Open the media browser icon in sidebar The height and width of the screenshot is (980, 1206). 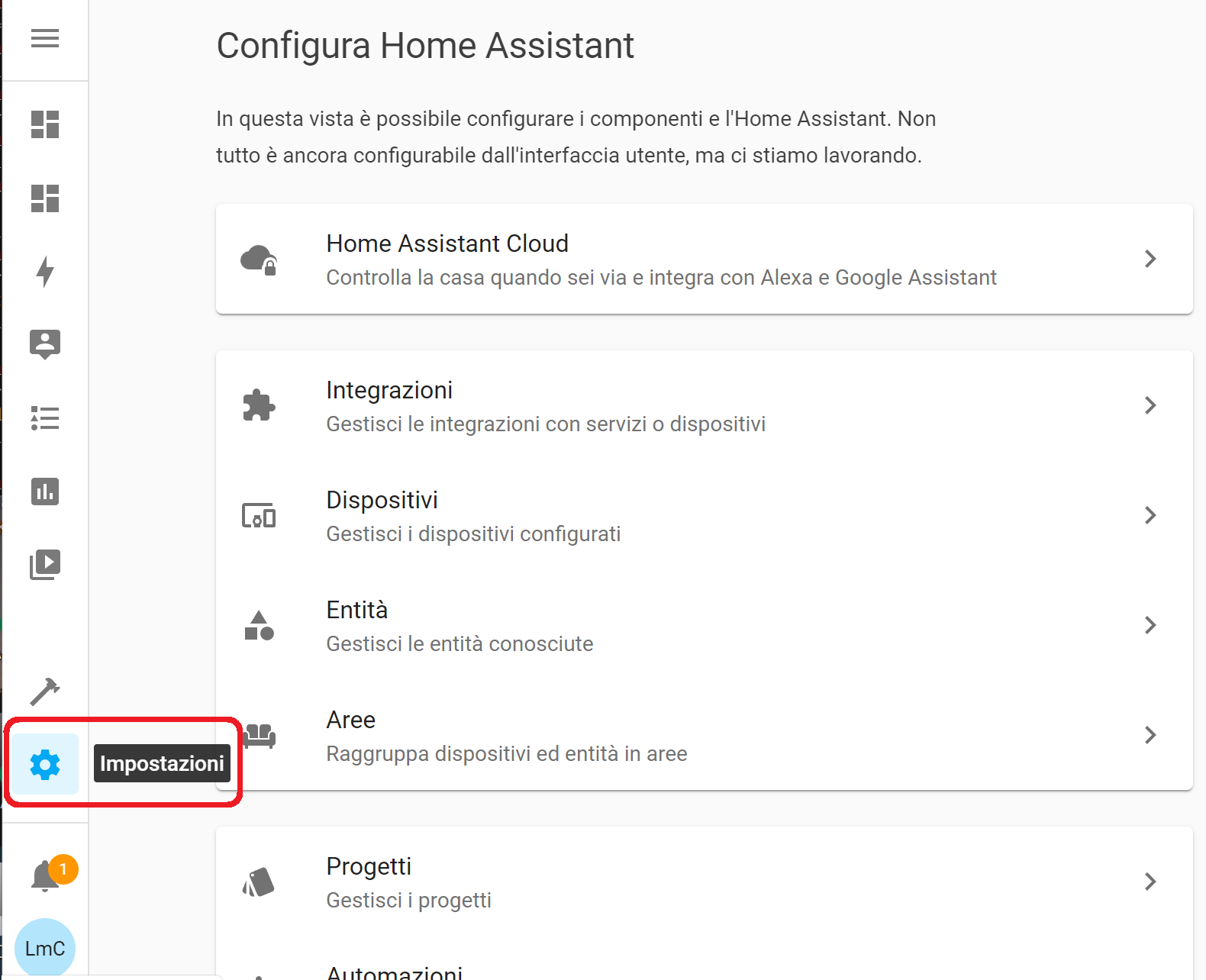45,564
